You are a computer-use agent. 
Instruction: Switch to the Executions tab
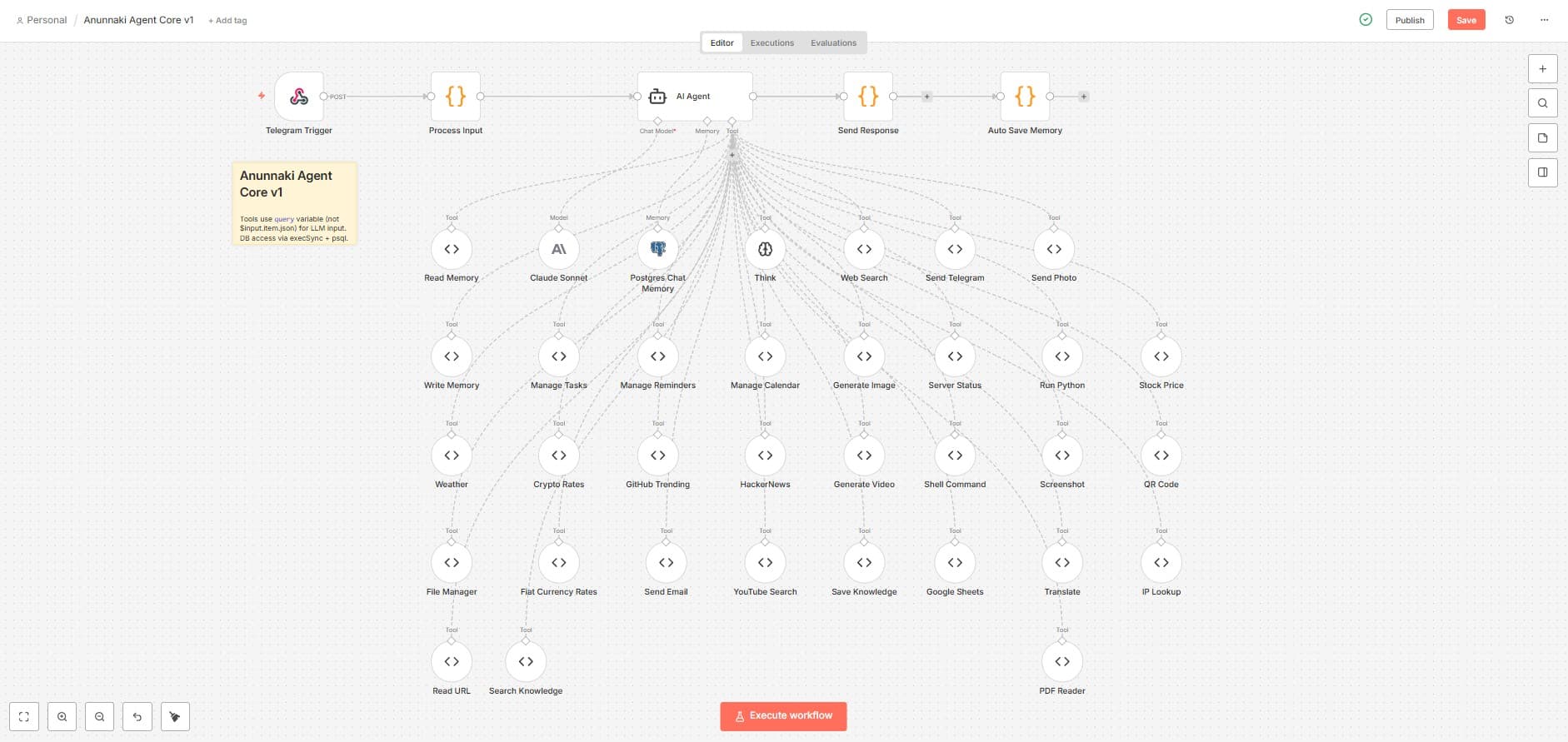pyautogui.click(x=772, y=43)
